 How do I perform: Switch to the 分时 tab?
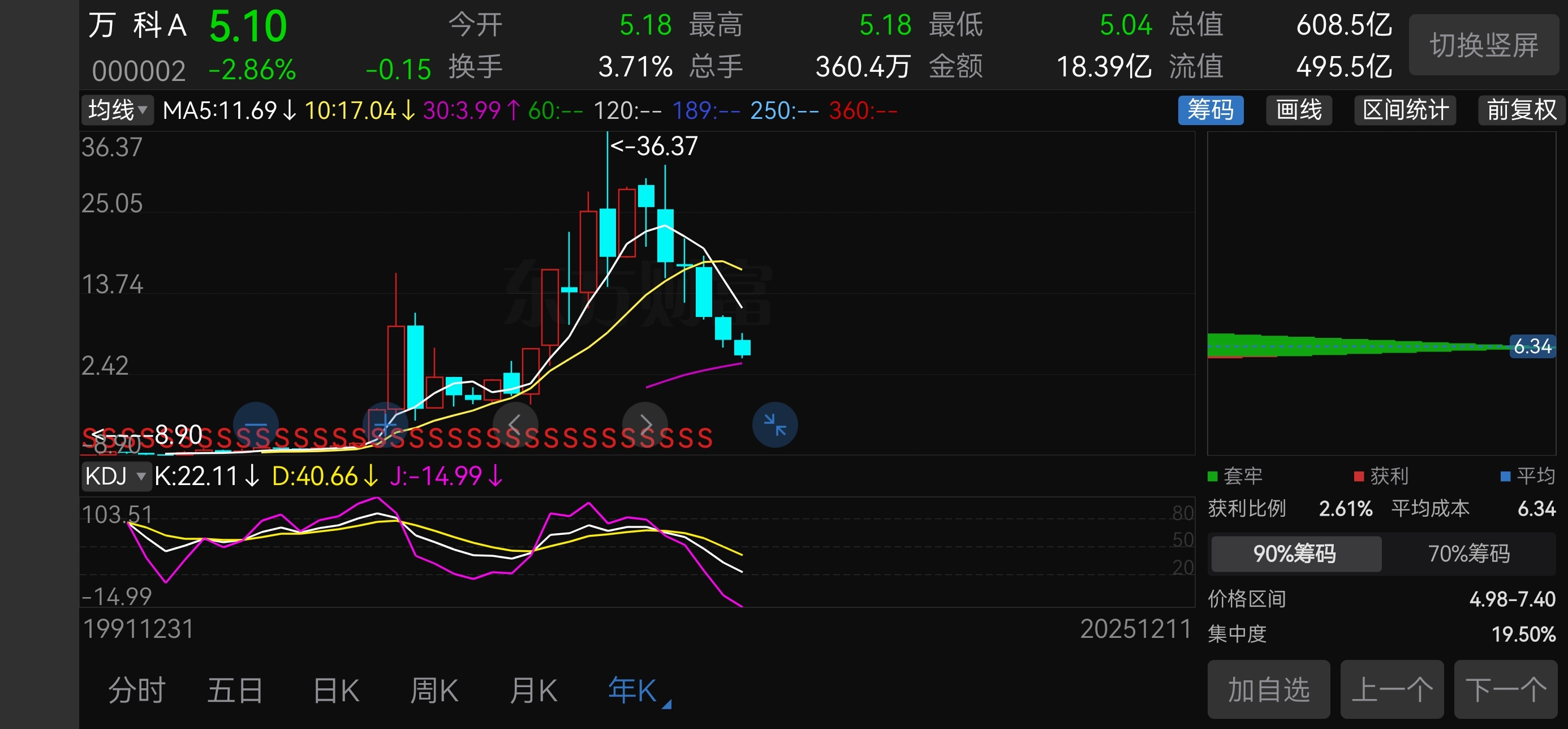point(137,691)
